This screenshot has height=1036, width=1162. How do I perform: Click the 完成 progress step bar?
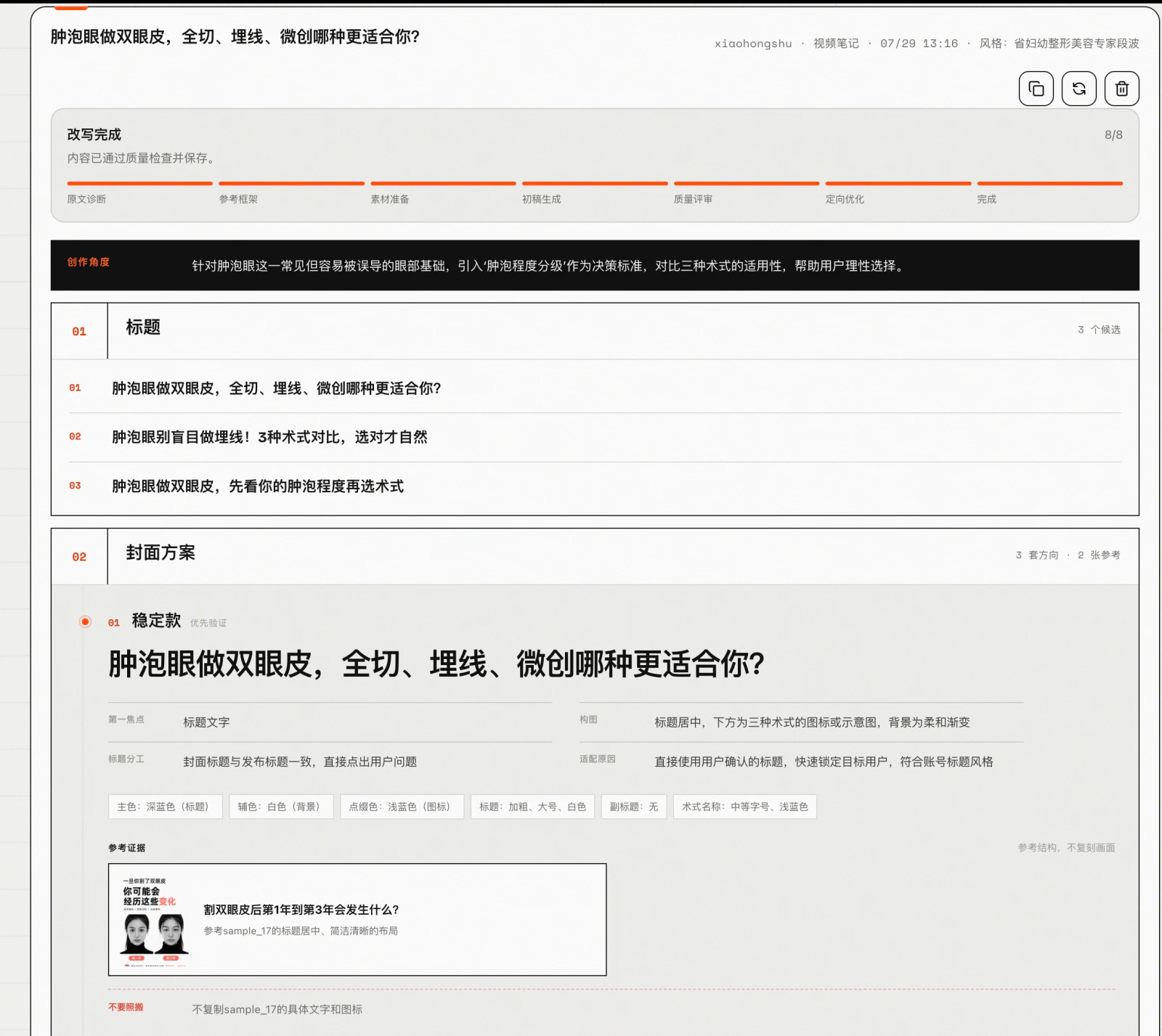click(x=1049, y=184)
